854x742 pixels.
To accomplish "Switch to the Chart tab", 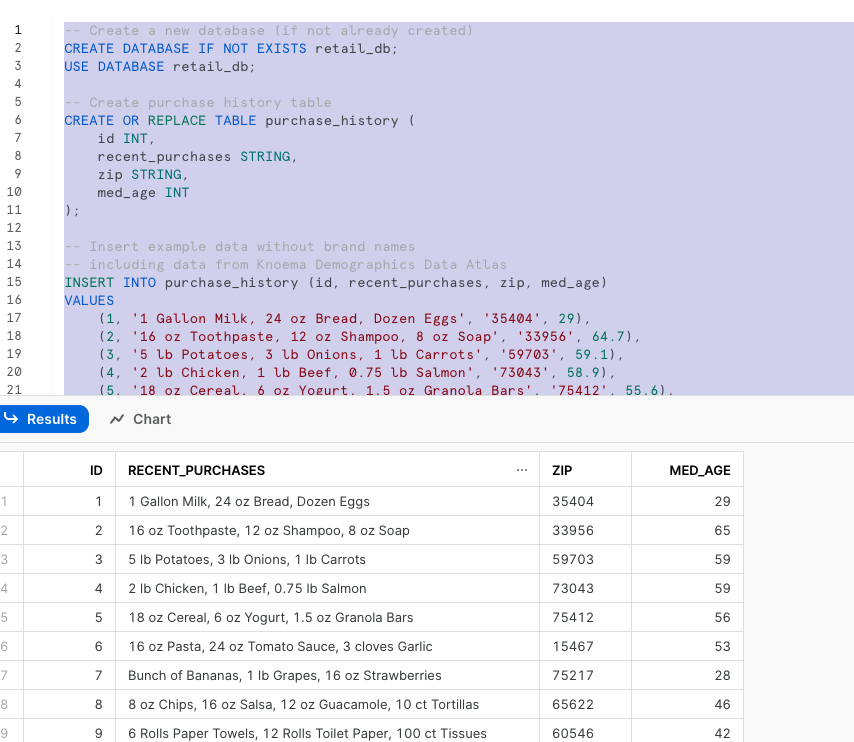I will pyautogui.click(x=140, y=419).
